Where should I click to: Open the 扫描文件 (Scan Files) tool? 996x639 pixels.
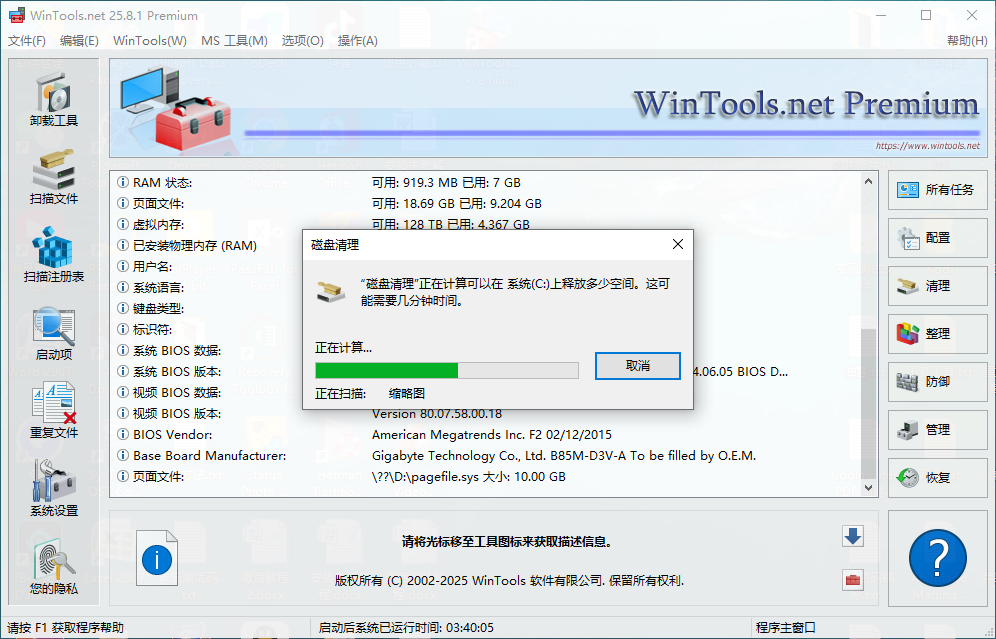(53, 170)
